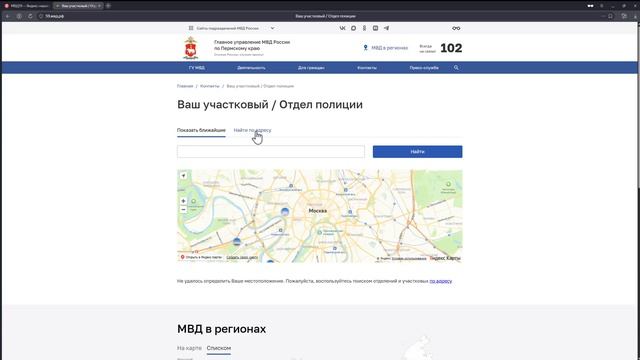Click the social icon left of Telegram
The height and width of the screenshot is (360, 640).
(375, 28)
